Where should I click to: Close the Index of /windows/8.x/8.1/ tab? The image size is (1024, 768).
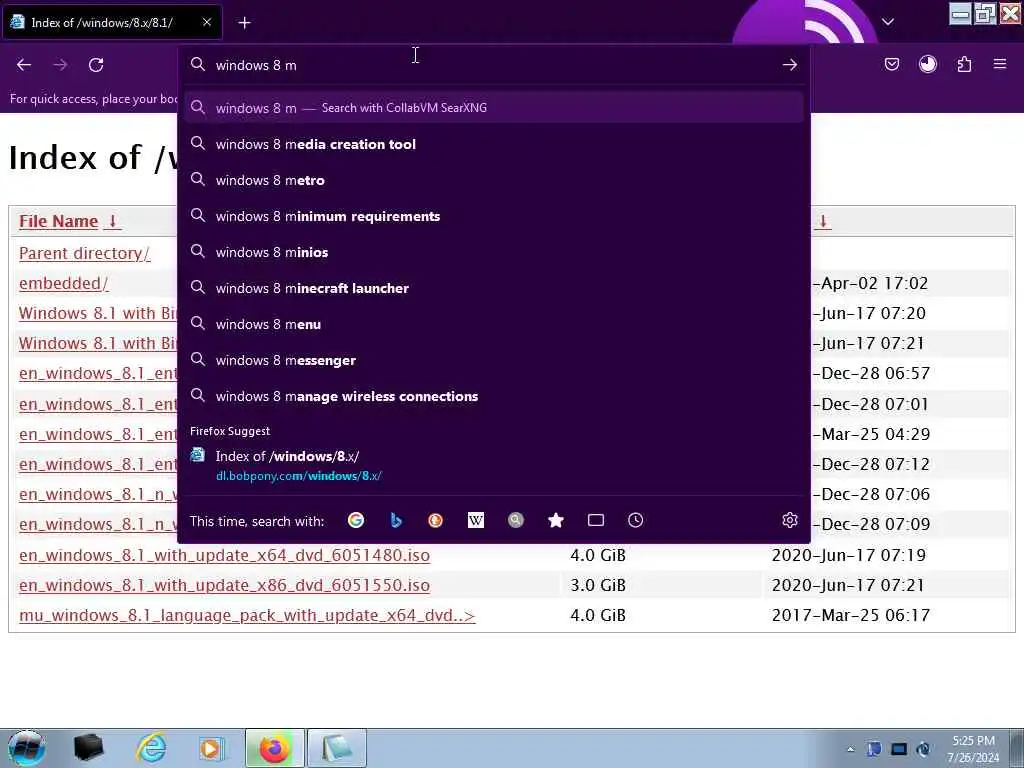[x=207, y=22]
